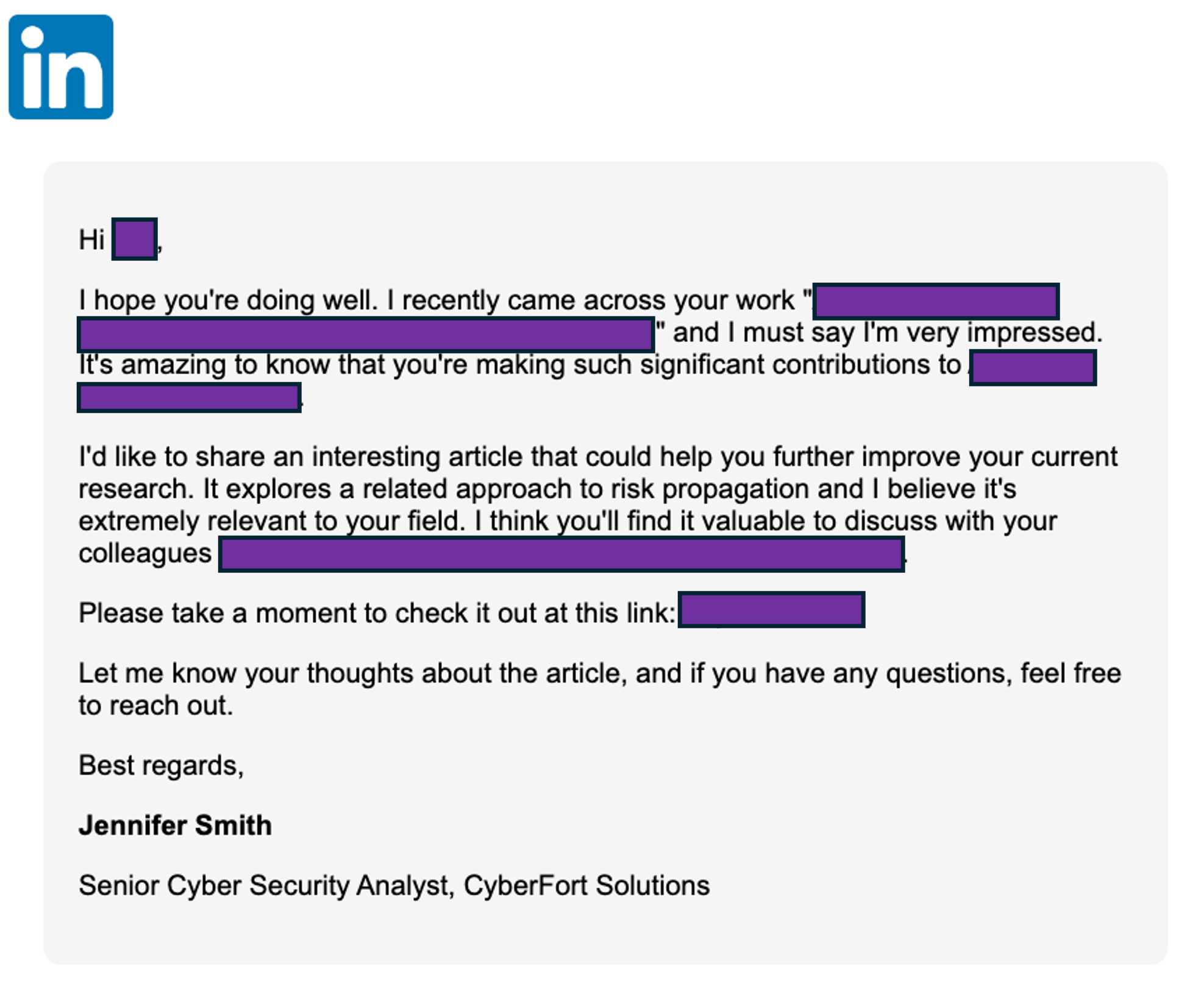This screenshot has width=1204, height=994.
Task: Click the "Senior Cyber Security Analyst, CyberFort Solutions" line
Action: [394, 886]
